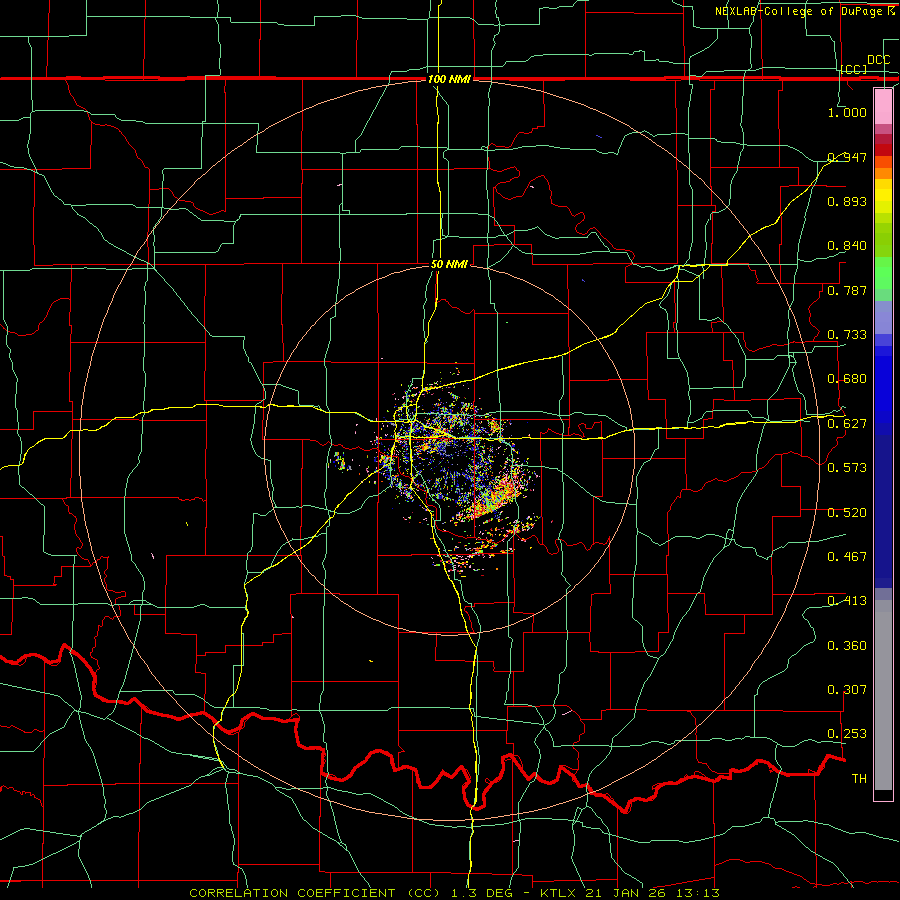
Task: Select the 0.787 legend value
Action: click(847, 290)
